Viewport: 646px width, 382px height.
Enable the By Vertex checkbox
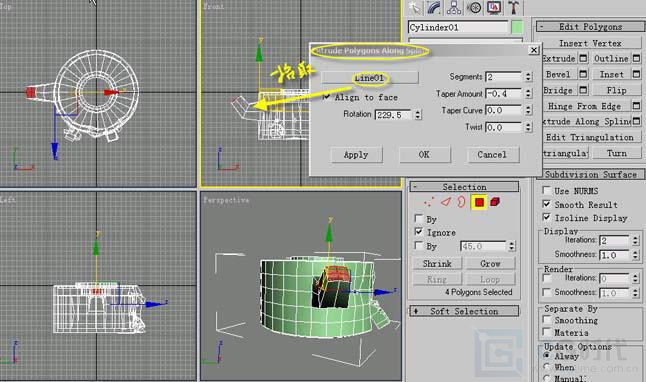tap(419, 218)
